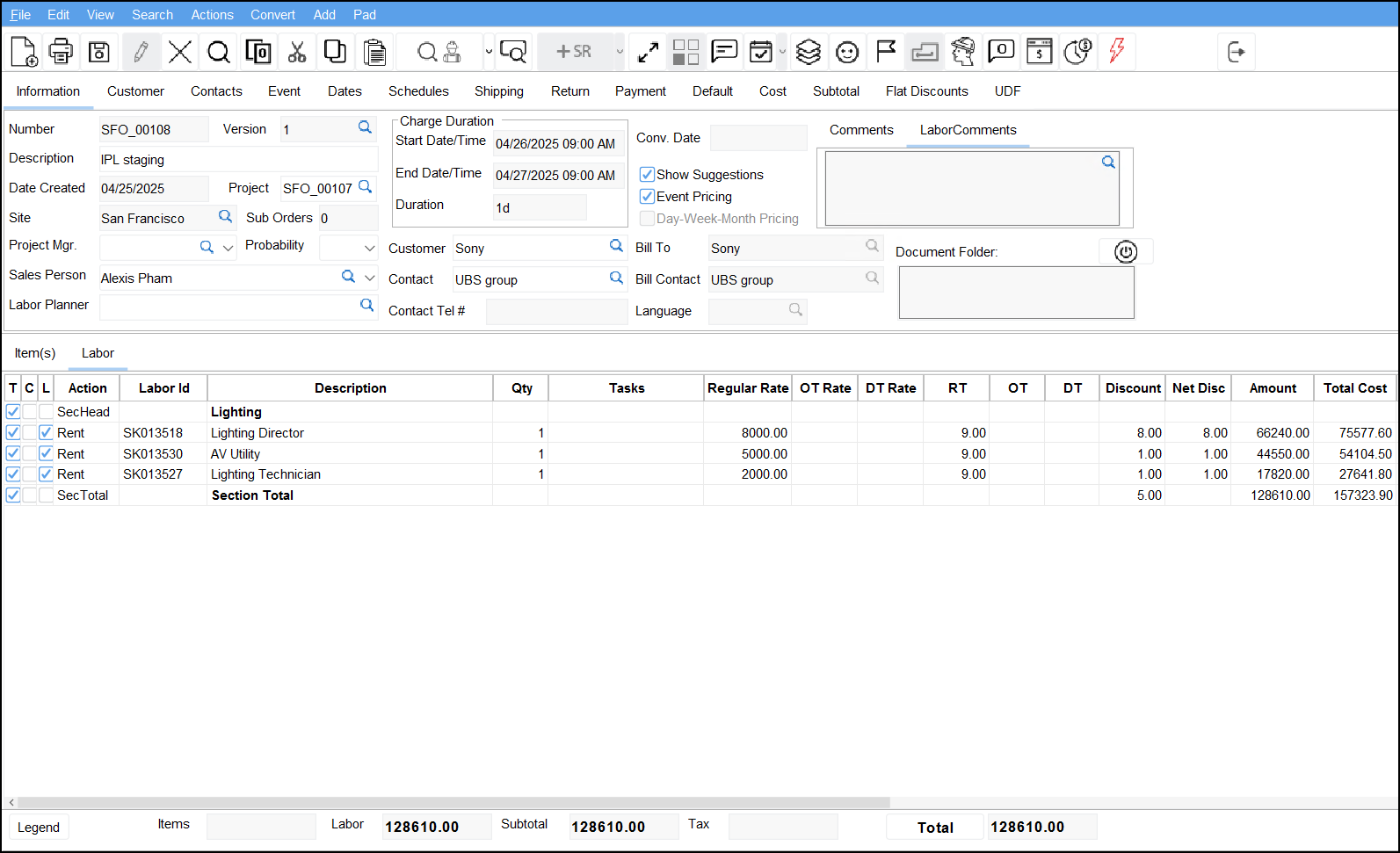Click the print icon in toolbar

coord(61,52)
